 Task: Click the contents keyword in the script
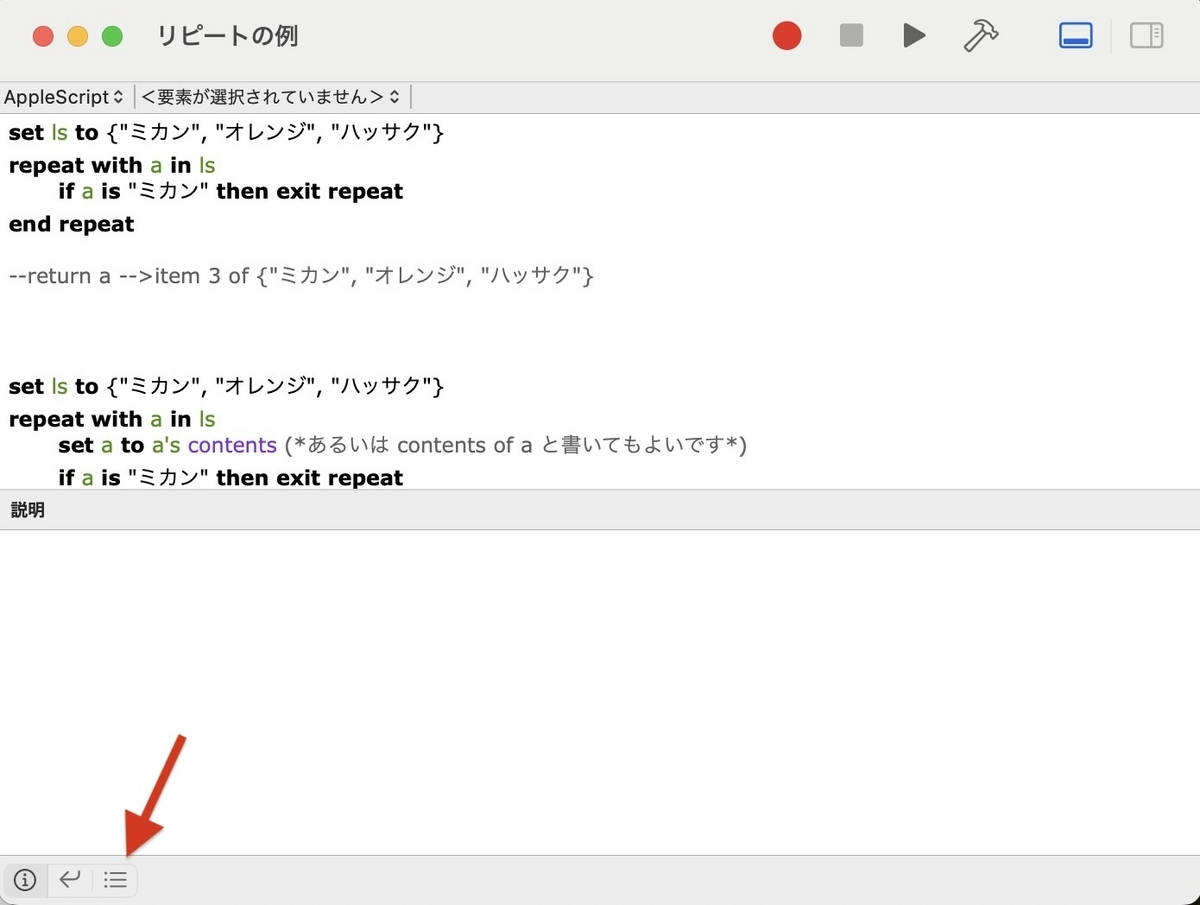coord(232,445)
